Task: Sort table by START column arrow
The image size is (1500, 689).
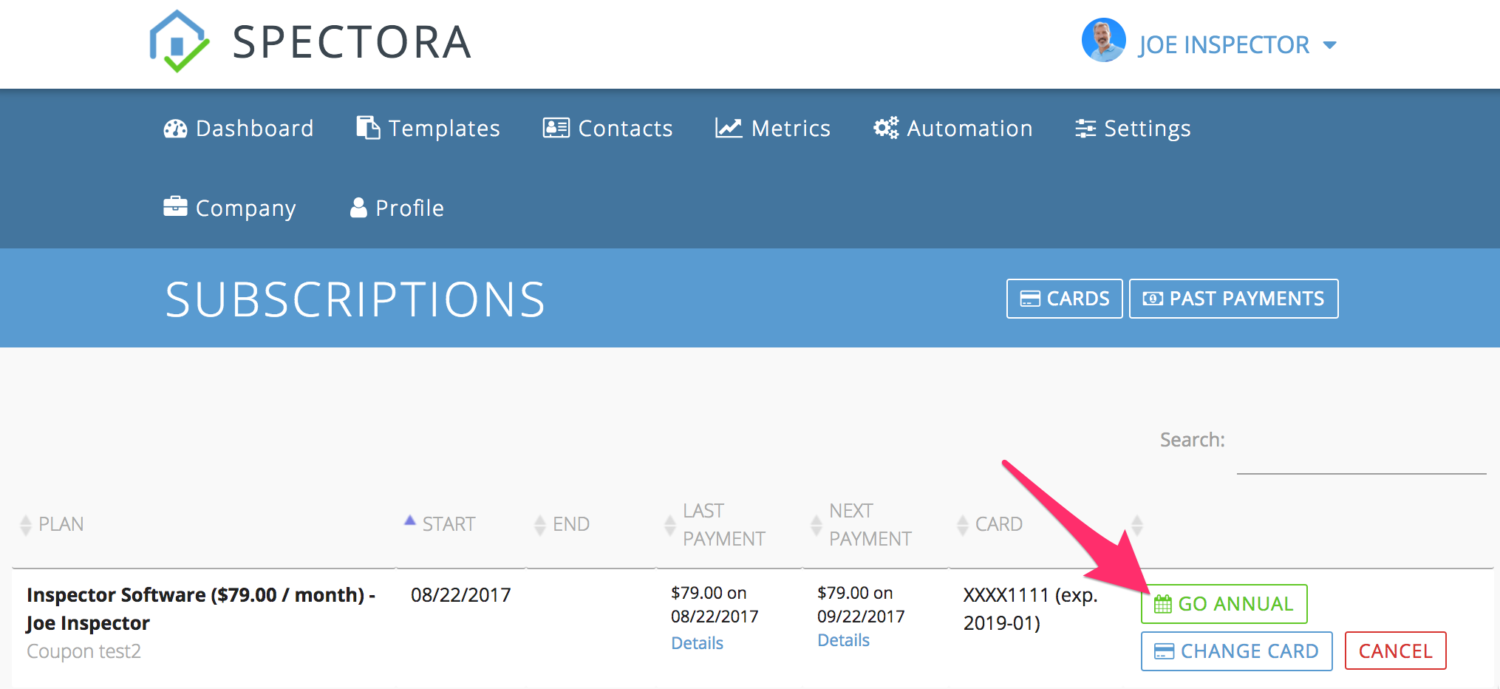Action: click(x=409, y=520)
